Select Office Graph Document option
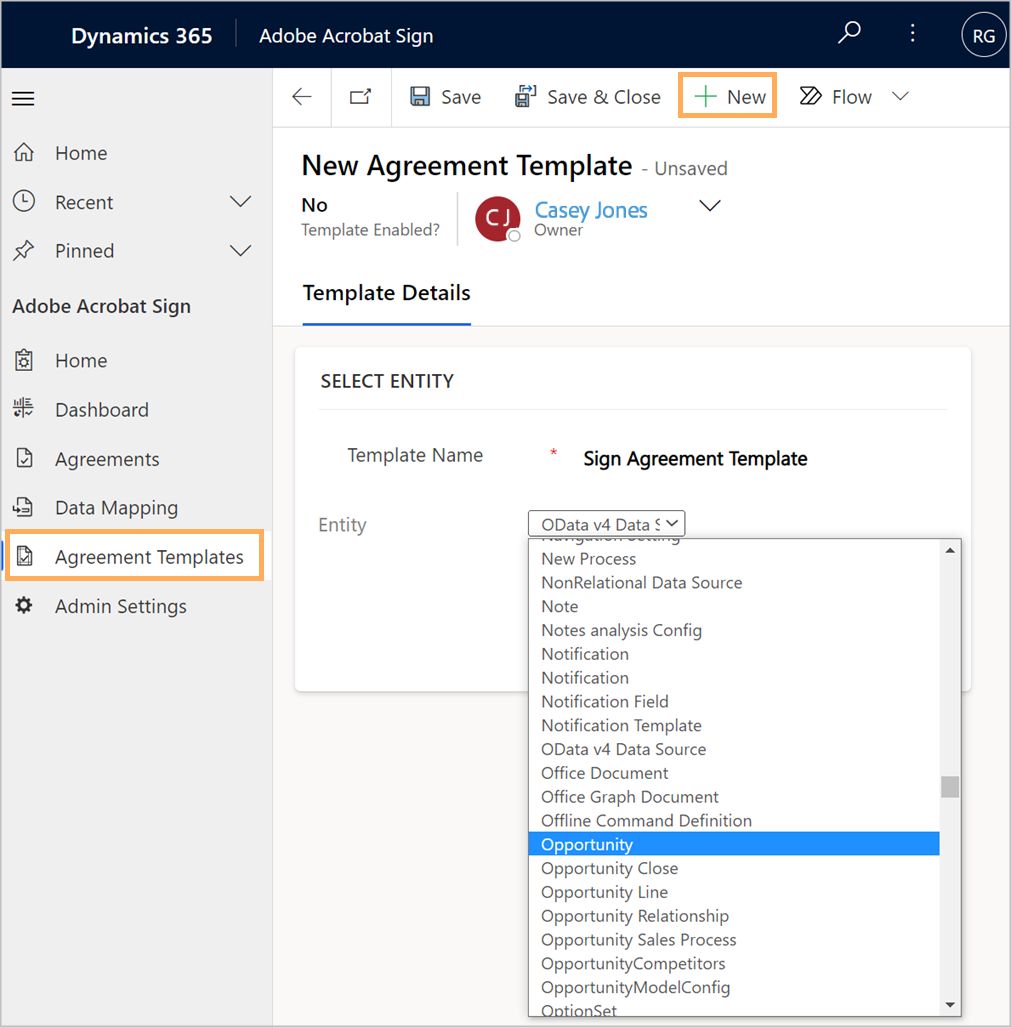1011x1028 pixels. pyautogui.click(x=734, y=797)
